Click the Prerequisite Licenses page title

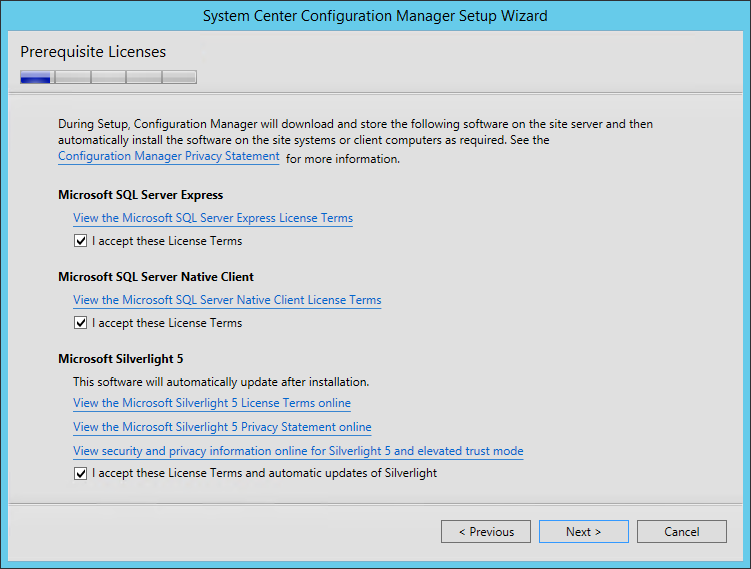pos(93,52)
